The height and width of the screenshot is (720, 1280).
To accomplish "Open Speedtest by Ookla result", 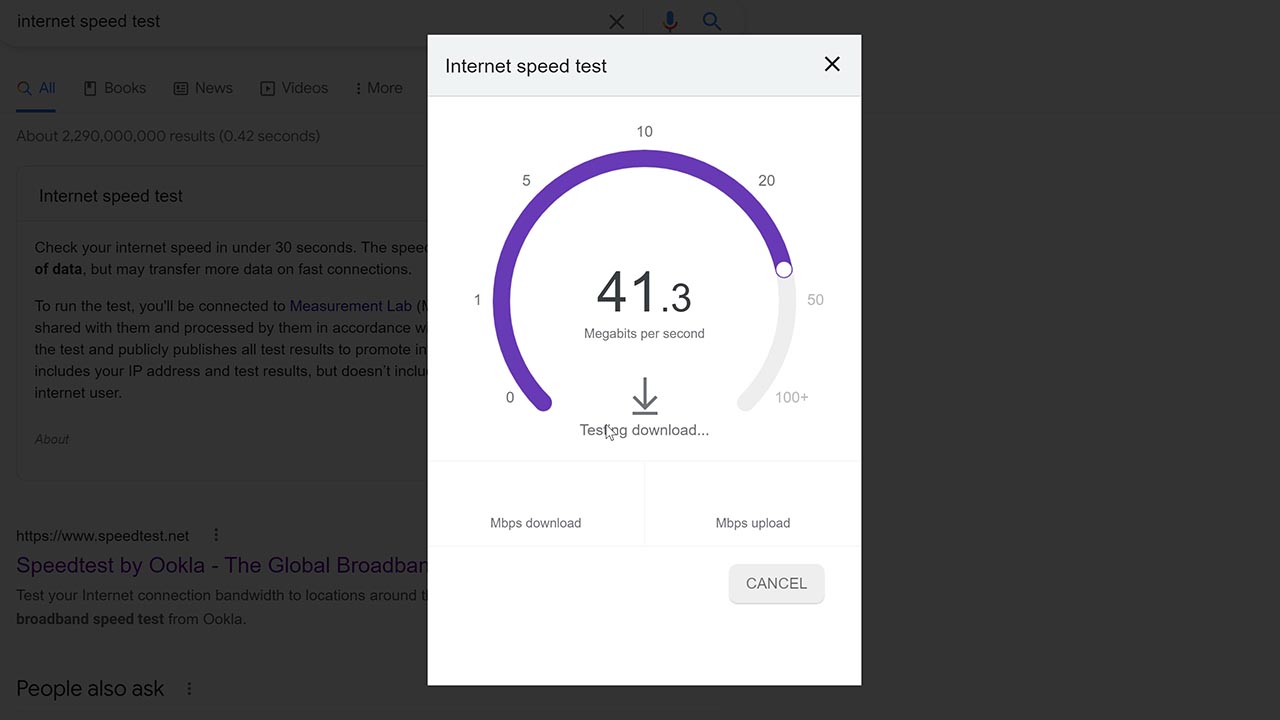I will point(222,565).
